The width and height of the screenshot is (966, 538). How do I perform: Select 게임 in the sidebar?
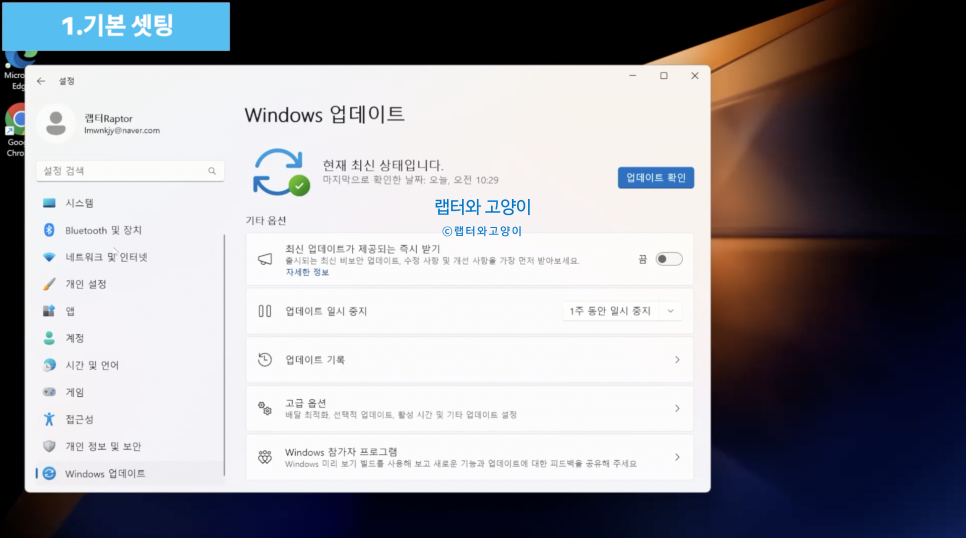129,392
